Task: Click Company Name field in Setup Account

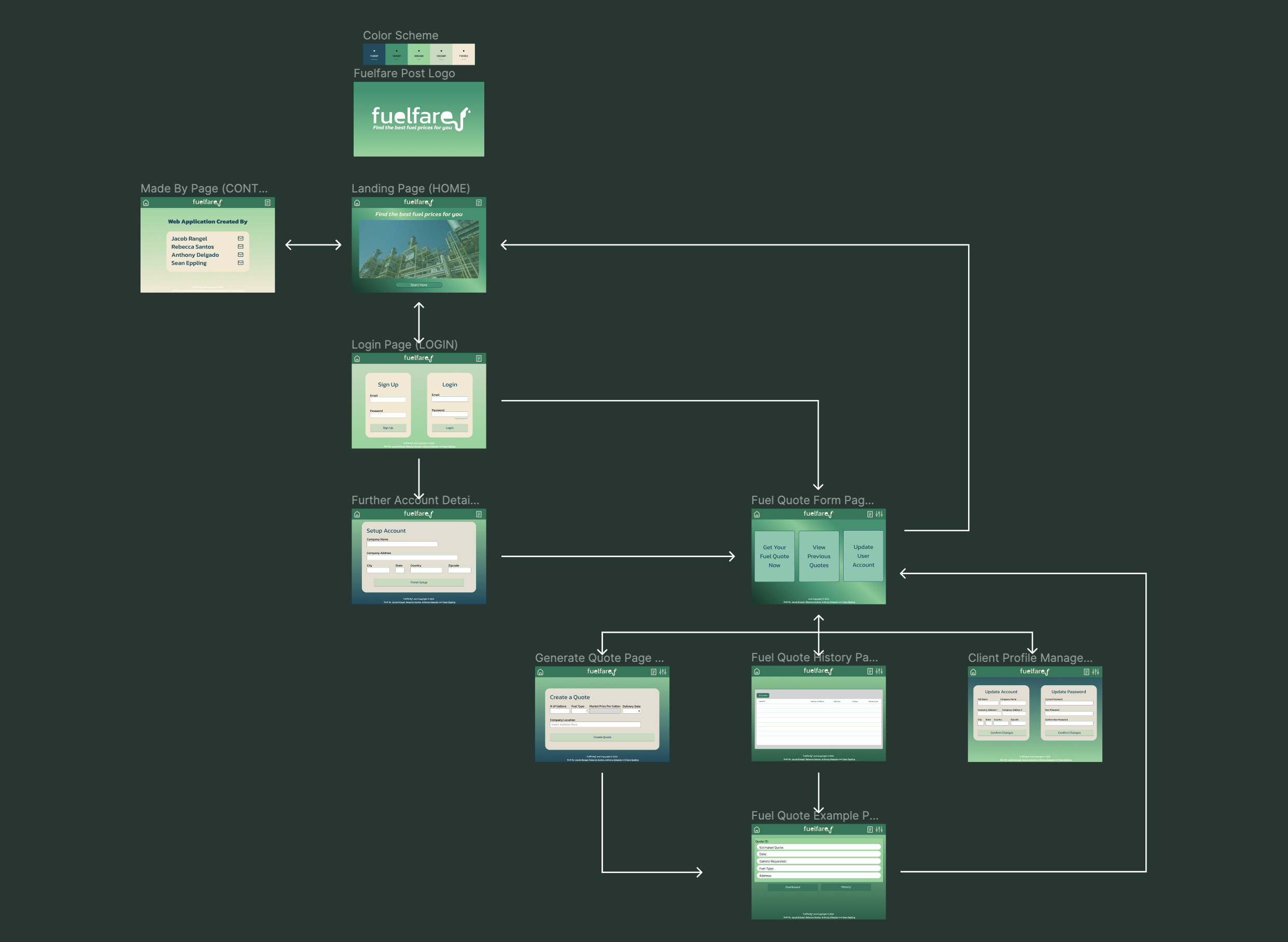Action: (402, 544)
